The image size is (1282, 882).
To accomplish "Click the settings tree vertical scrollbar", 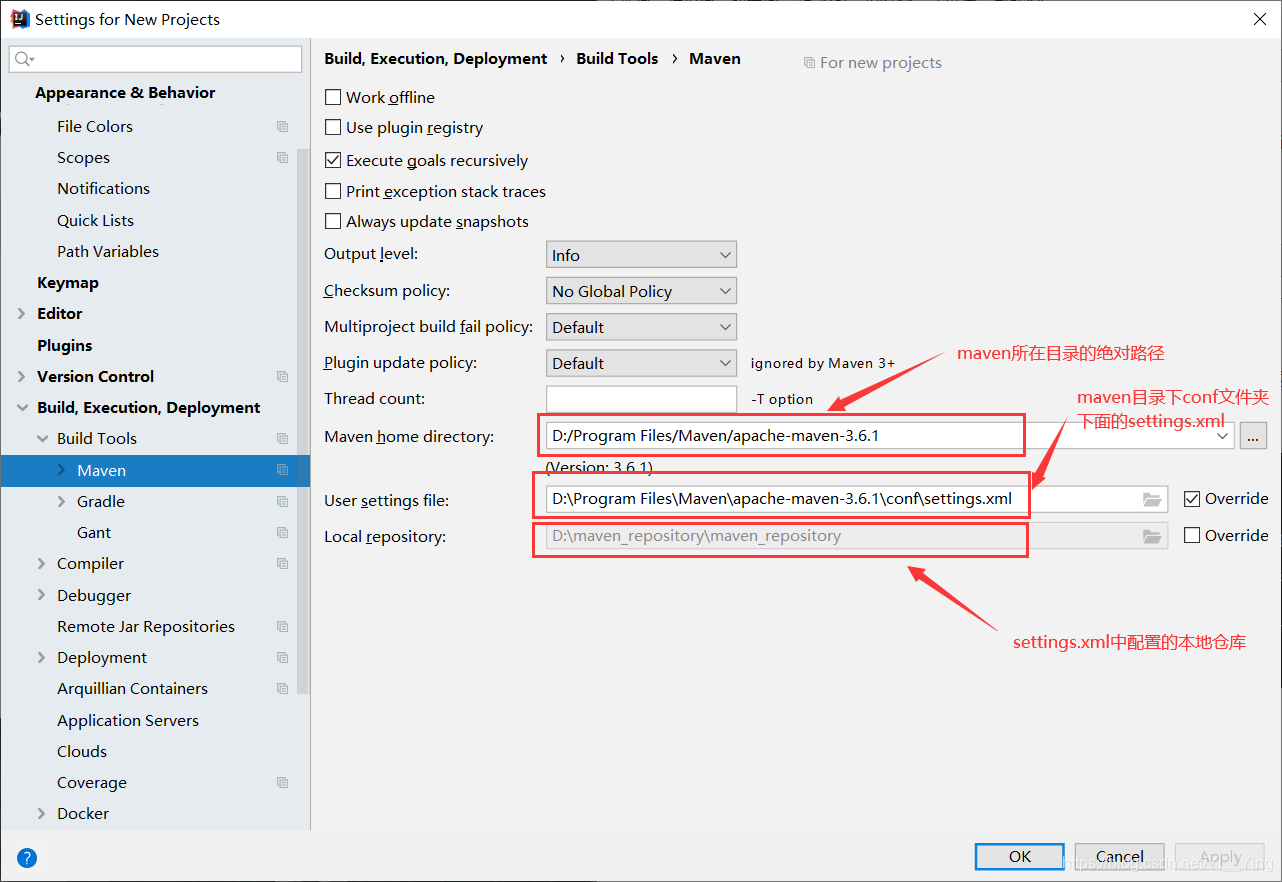I will pos(304,420).
